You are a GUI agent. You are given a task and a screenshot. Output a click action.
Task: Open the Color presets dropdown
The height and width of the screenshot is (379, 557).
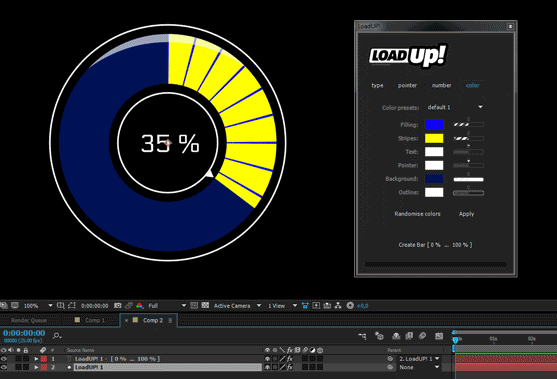tap(455, 107)
